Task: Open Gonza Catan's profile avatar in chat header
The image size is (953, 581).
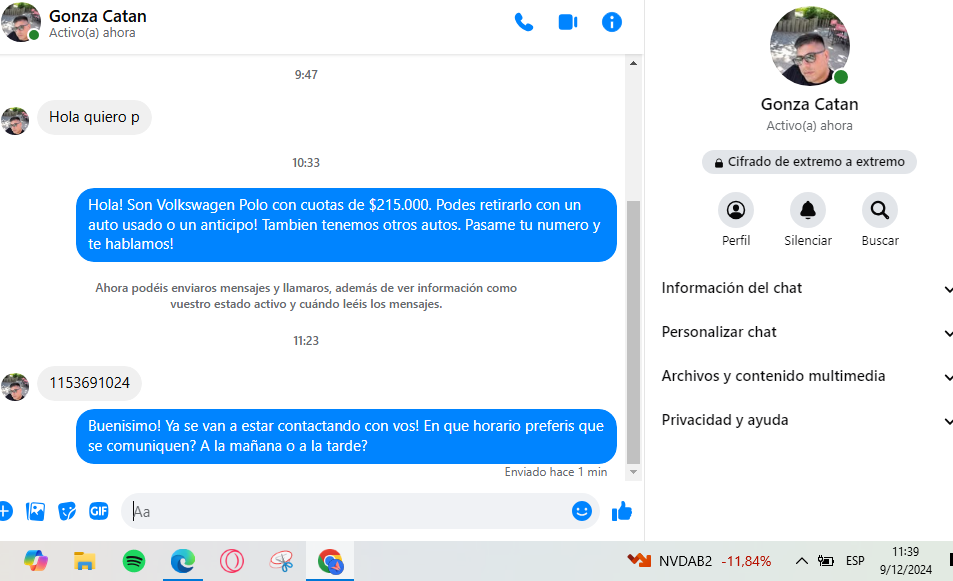Action: (x=20, y=22)
